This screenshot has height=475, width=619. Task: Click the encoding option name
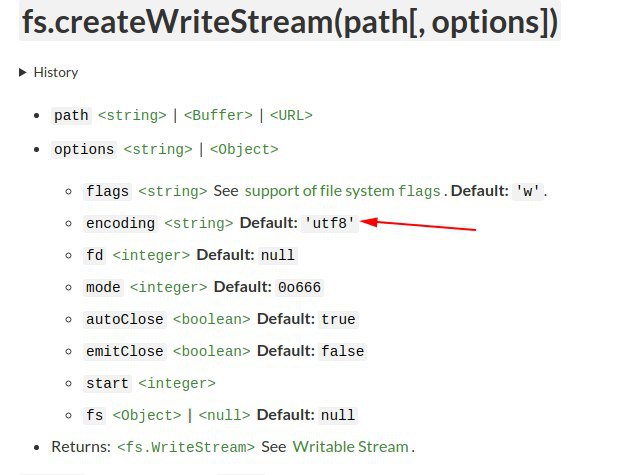[x=120, y=223]
